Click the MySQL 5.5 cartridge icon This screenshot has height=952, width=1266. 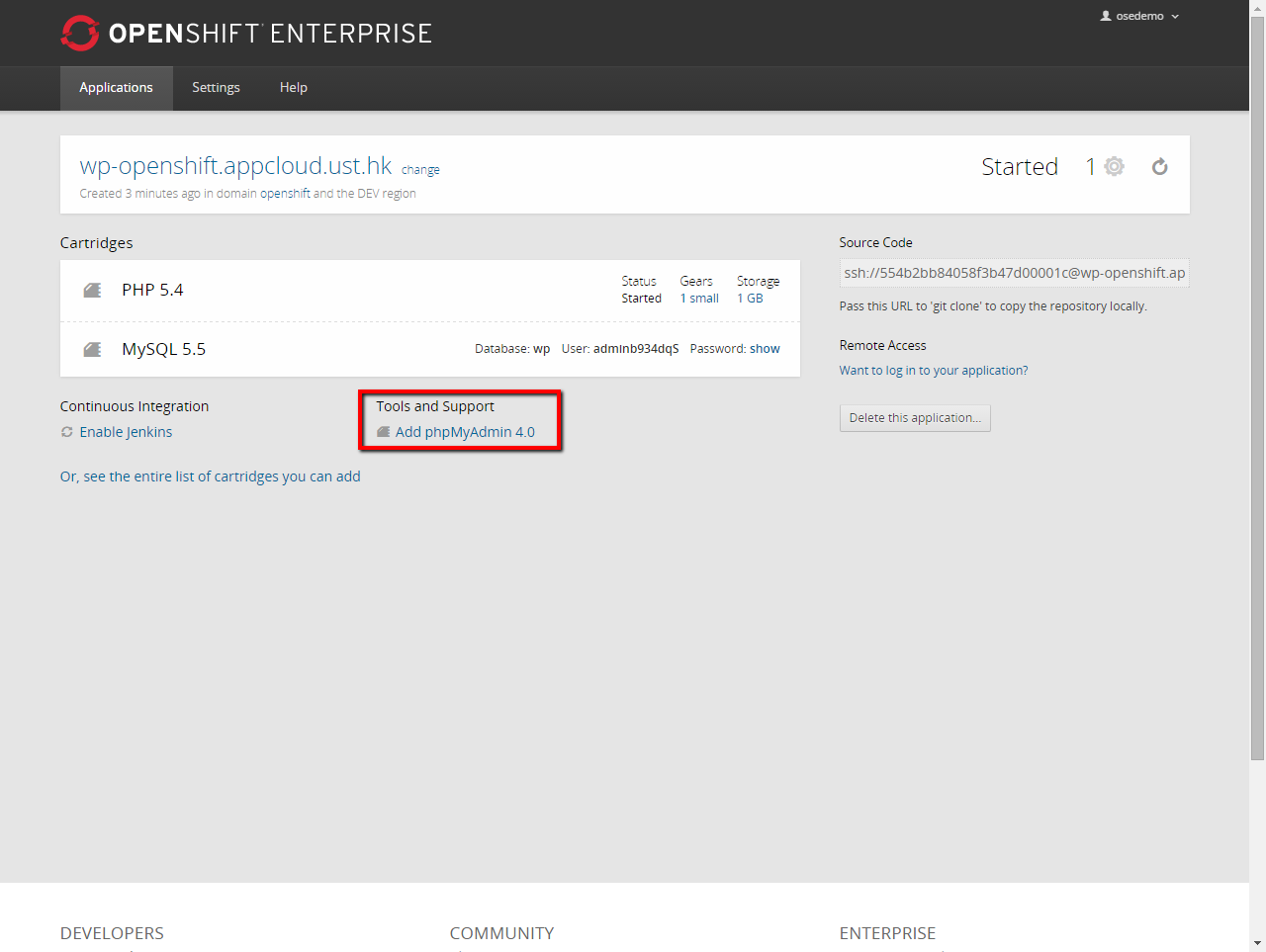tap(93, 350)
